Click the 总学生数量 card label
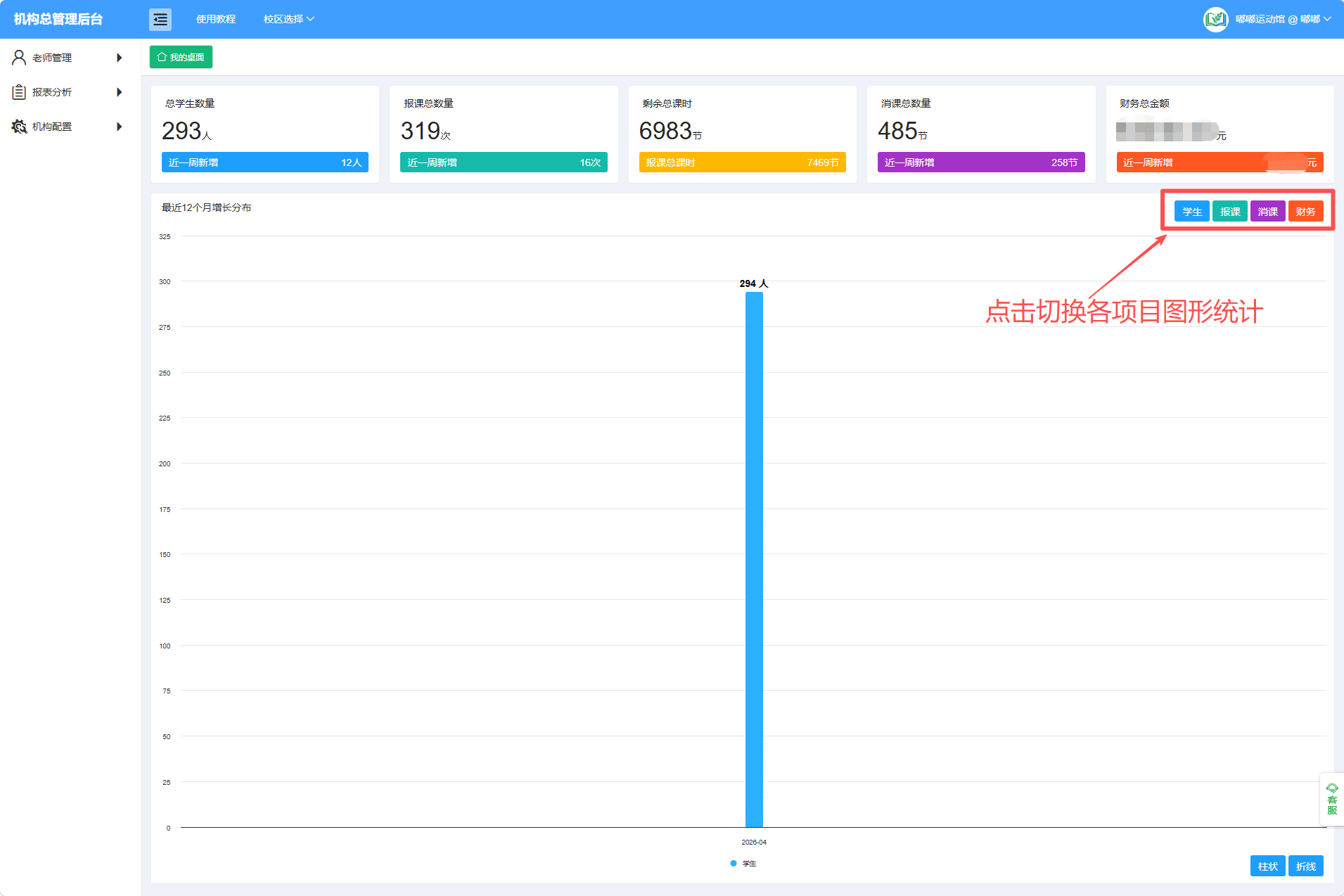 tap(190, 103)
